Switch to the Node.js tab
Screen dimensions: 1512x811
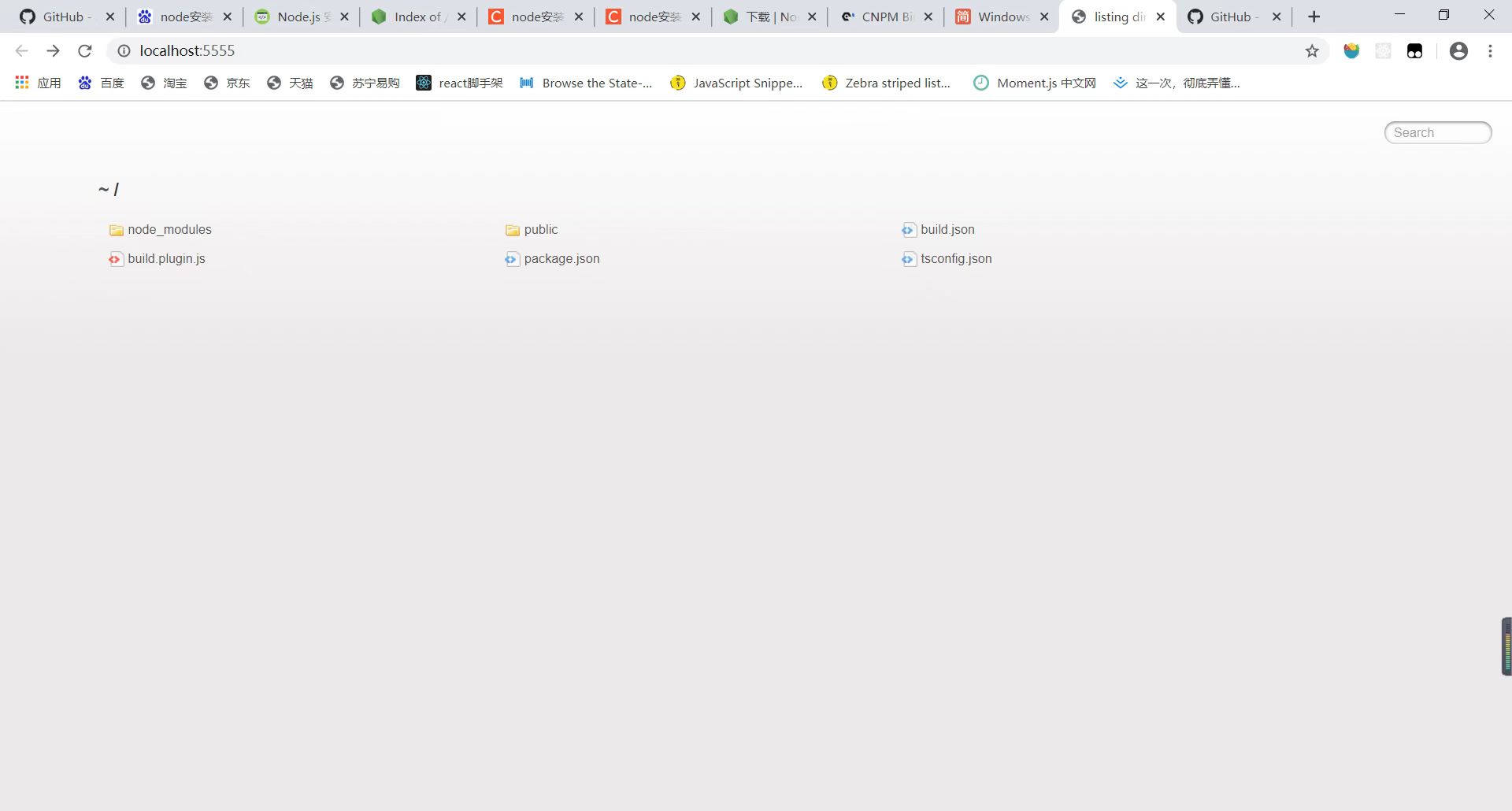(x=301, y=17)
